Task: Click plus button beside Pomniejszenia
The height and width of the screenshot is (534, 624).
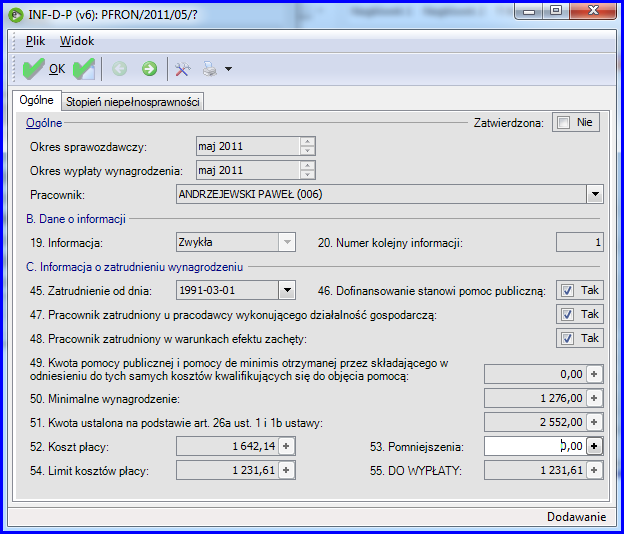Action: click(594, 446)
